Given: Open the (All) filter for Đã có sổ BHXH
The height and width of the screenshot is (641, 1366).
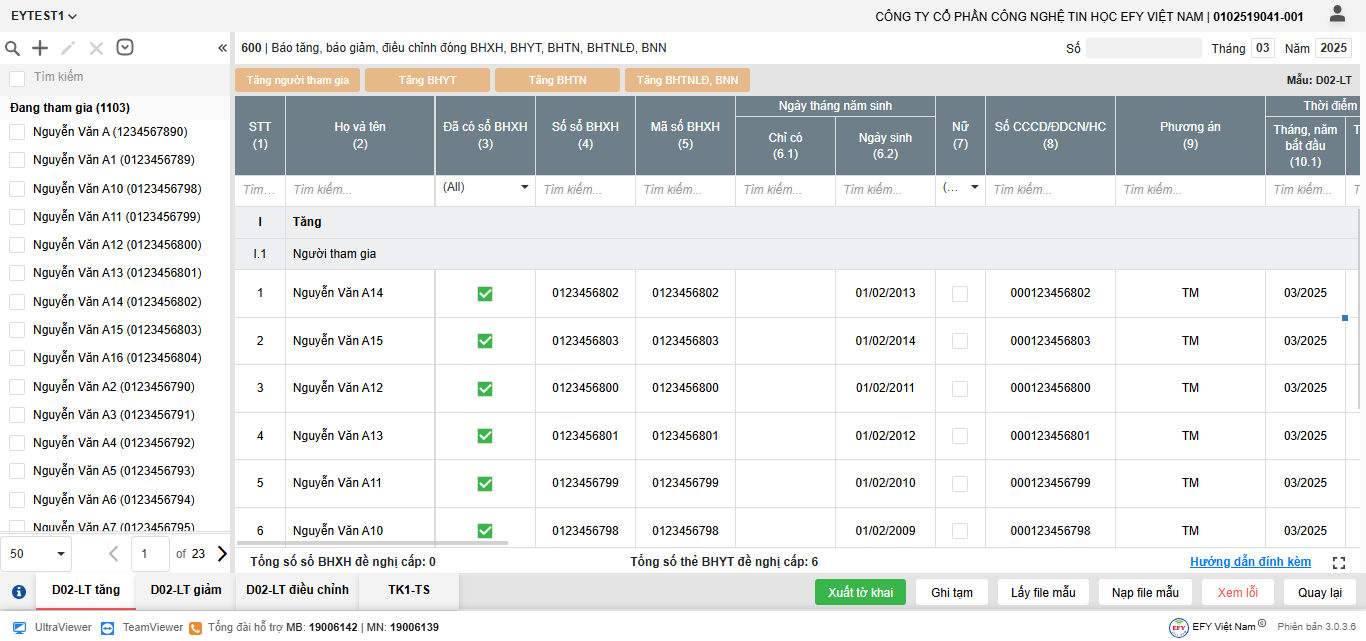Looking at the screenshot, I should 485,187.
